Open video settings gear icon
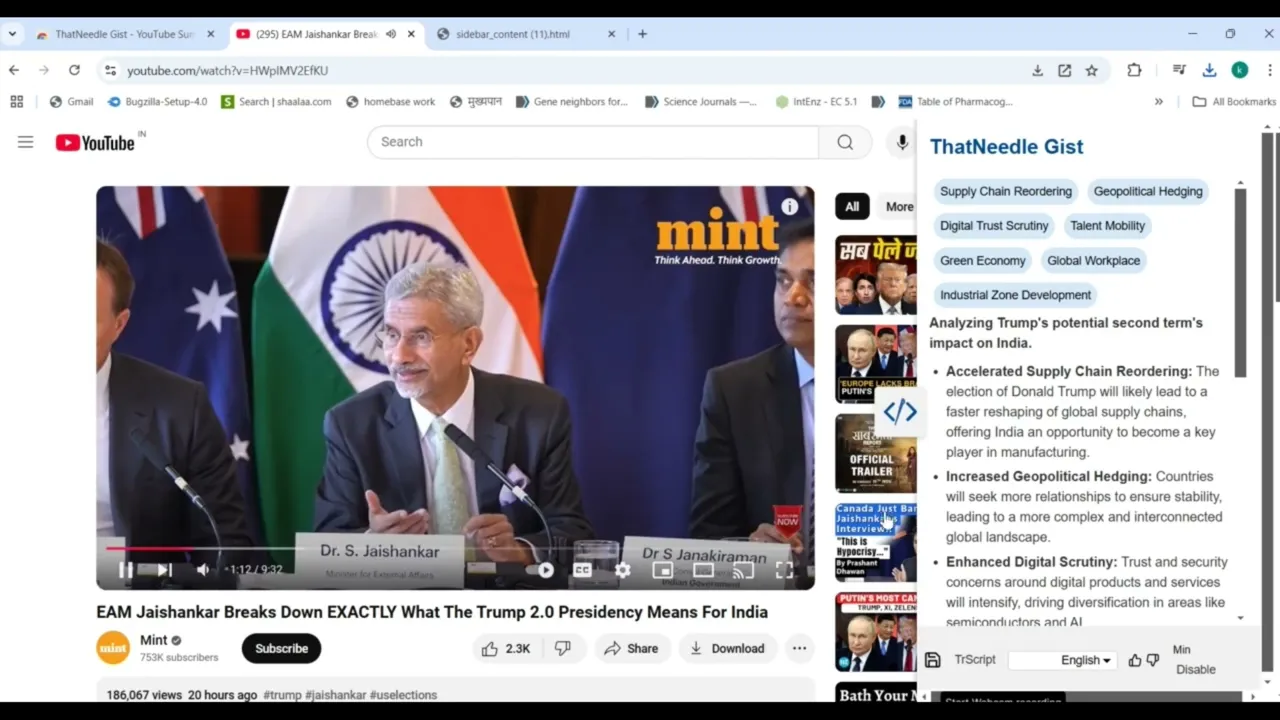Screen dimensions: 1280x720 [x=623, y=570]
